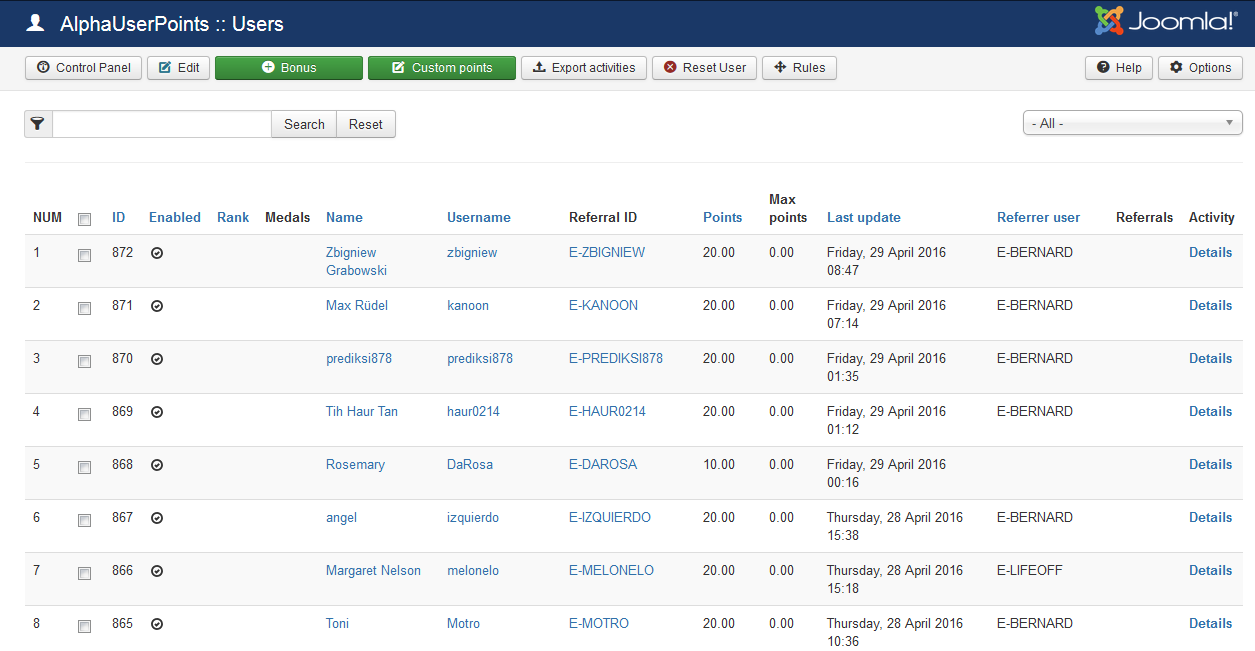
Task: Focus the search filter text field
Action: pyautogui.click(x=162, y=124)
